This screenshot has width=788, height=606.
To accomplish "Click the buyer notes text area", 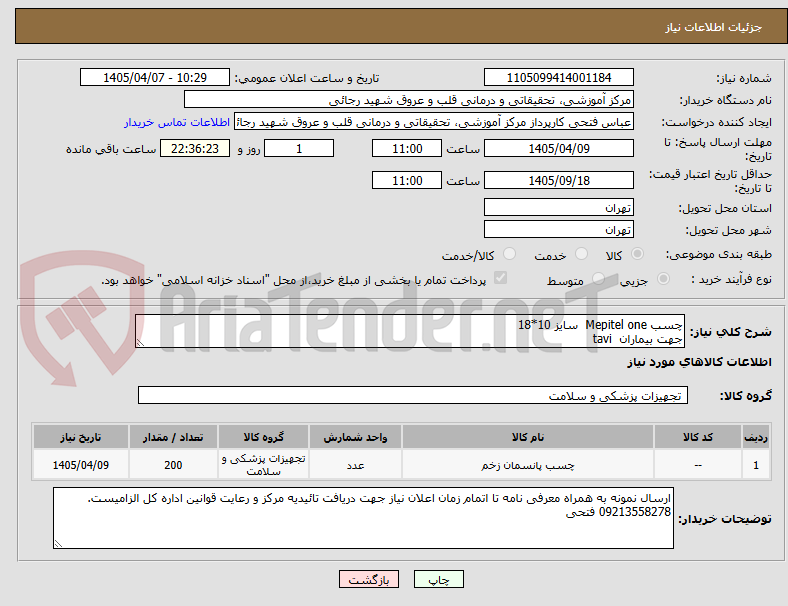I will pyautogui.click(x=363, y=518).
